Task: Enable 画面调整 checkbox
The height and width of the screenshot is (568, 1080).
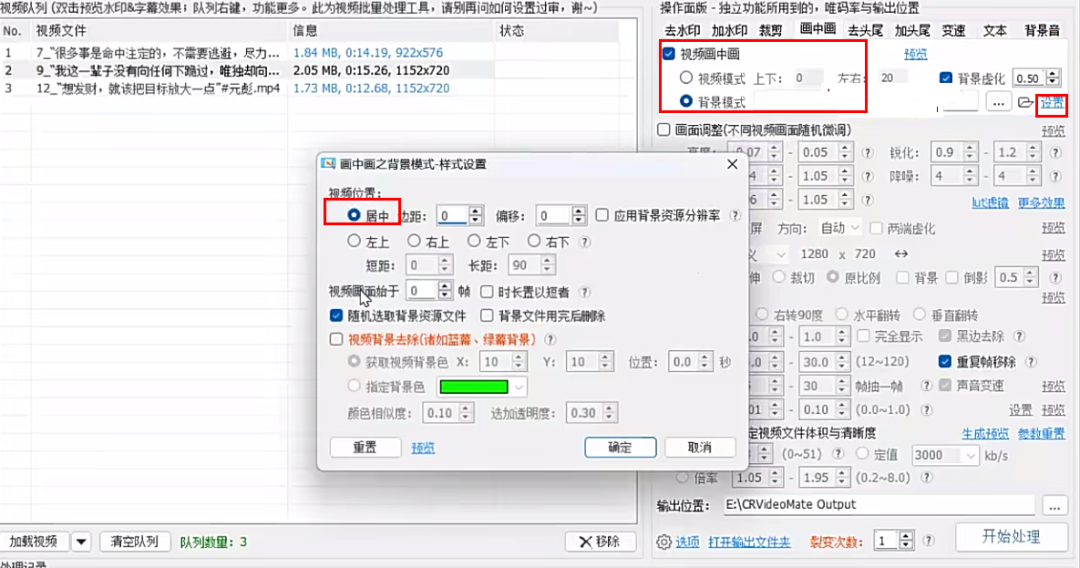Action: pos(664,129)
